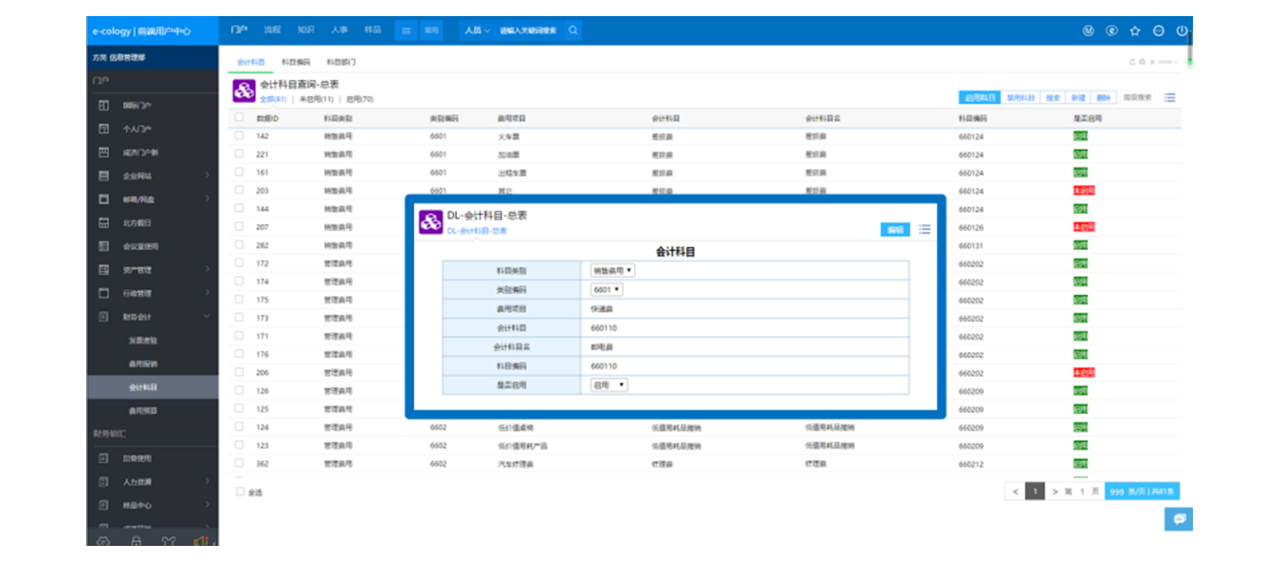Click the hamburger menu icon in top navigation
This screenshot has width=1280, height=564.
(406, 31)
